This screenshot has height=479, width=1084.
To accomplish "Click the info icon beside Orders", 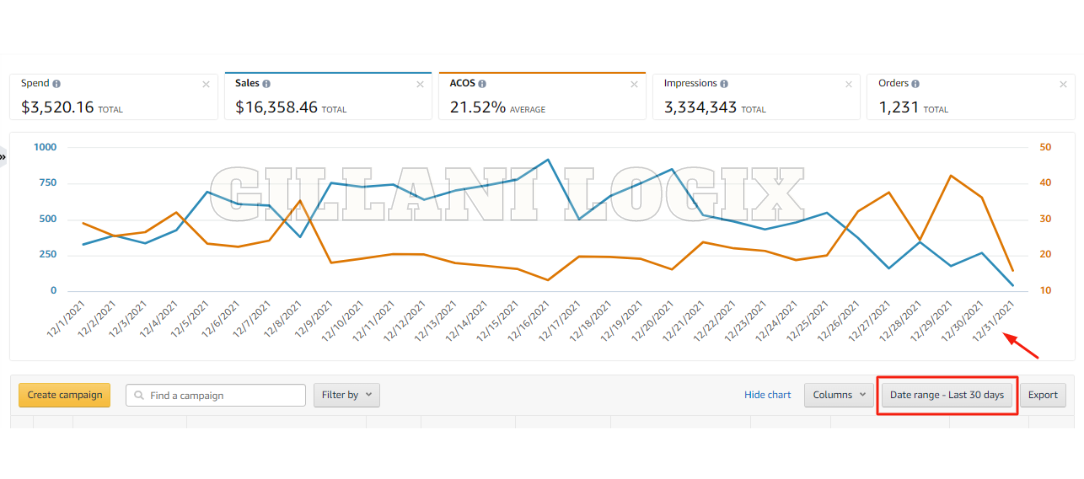I will tap(912, 84).
